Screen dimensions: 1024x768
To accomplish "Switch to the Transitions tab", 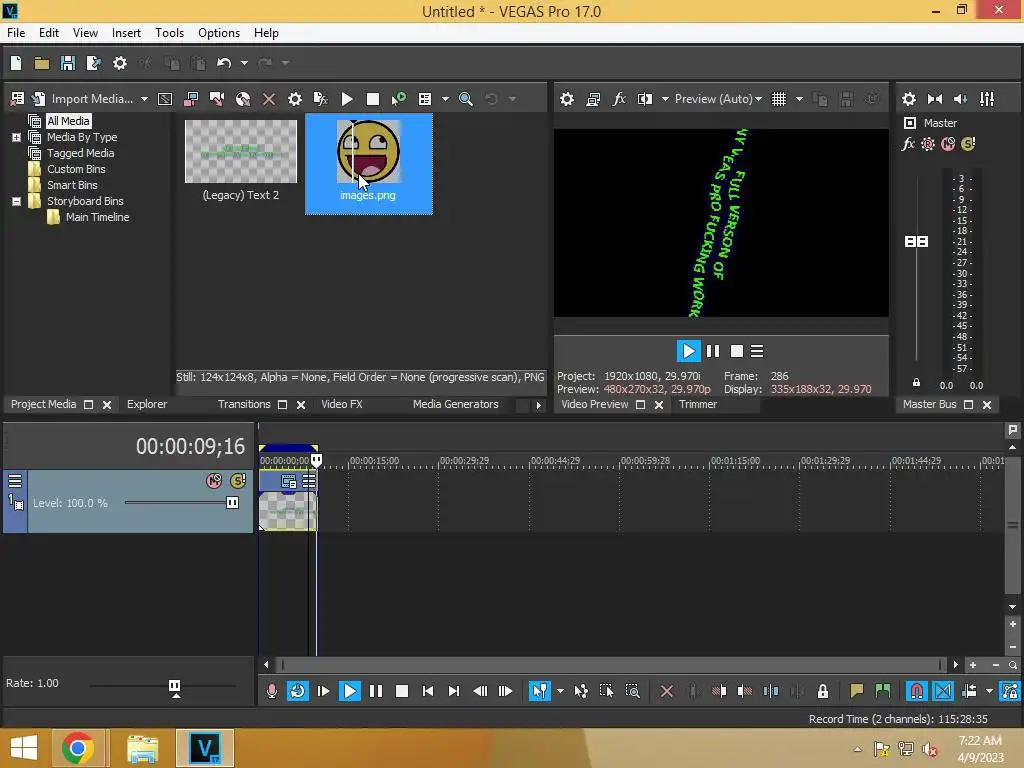I will pos(244,404).
